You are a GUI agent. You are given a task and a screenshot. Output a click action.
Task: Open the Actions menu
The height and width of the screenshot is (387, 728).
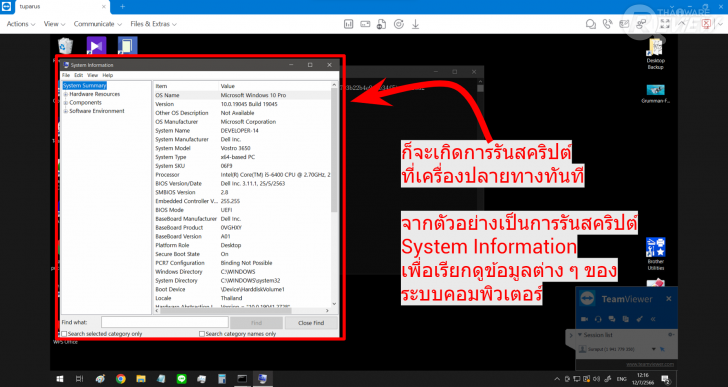21,24
